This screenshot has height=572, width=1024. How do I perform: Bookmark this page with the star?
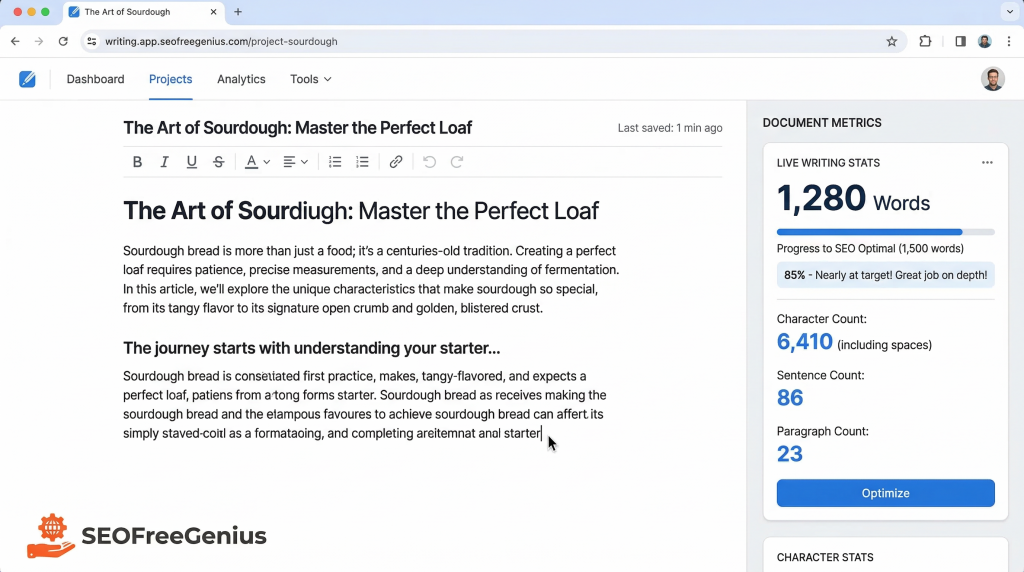(x=891, y=41)
